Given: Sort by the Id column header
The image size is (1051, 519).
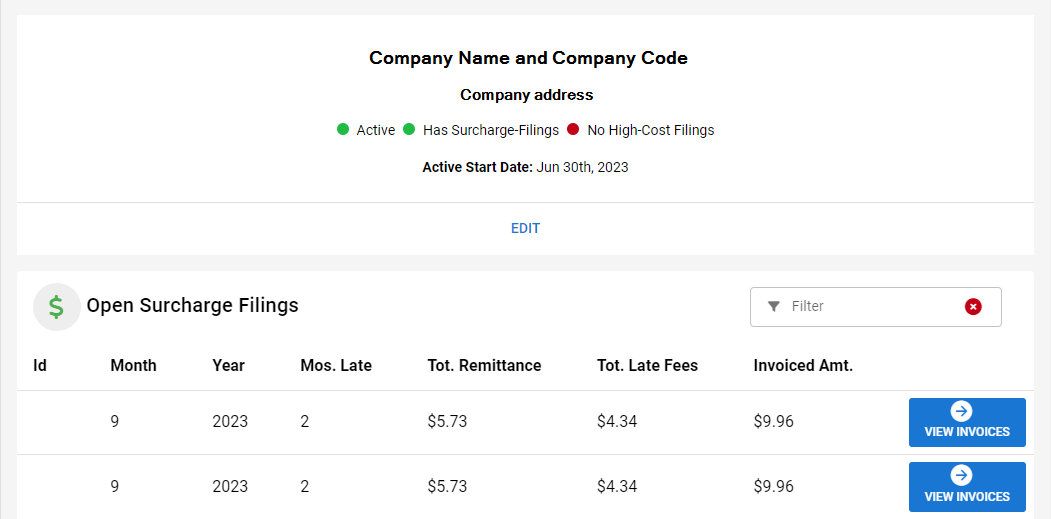Looking at the screenshot, I should [x=40, y=365].
